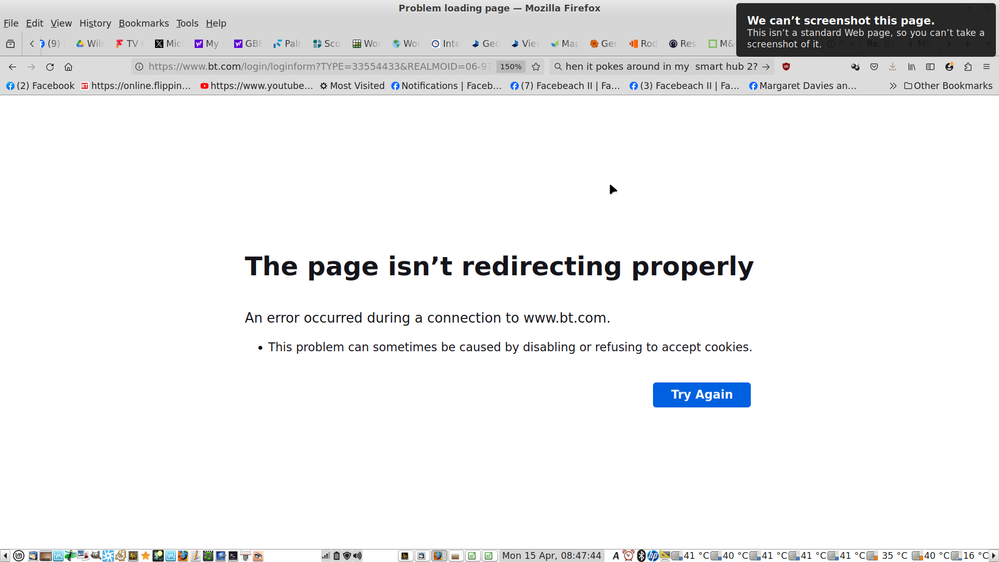Open the File menu
This screenshot has height=562, width=999.
click(11, 23)
